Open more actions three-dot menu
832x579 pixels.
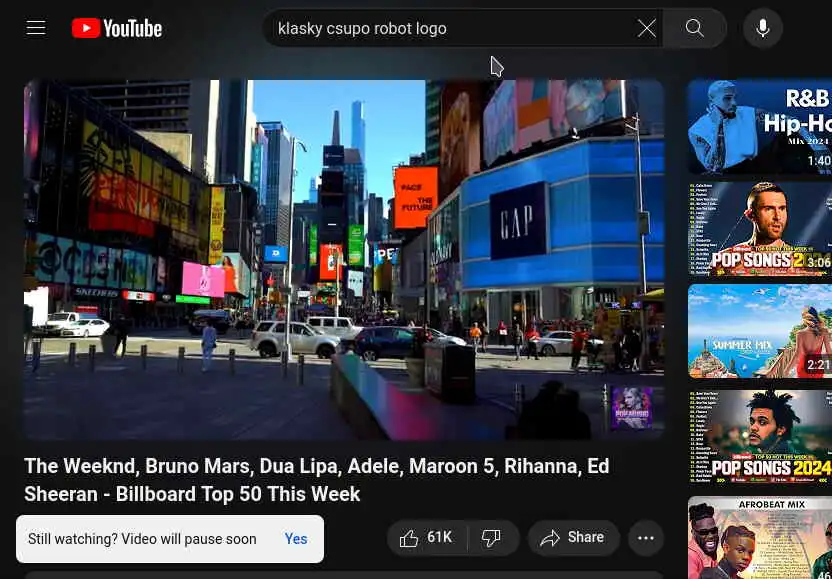646,538
